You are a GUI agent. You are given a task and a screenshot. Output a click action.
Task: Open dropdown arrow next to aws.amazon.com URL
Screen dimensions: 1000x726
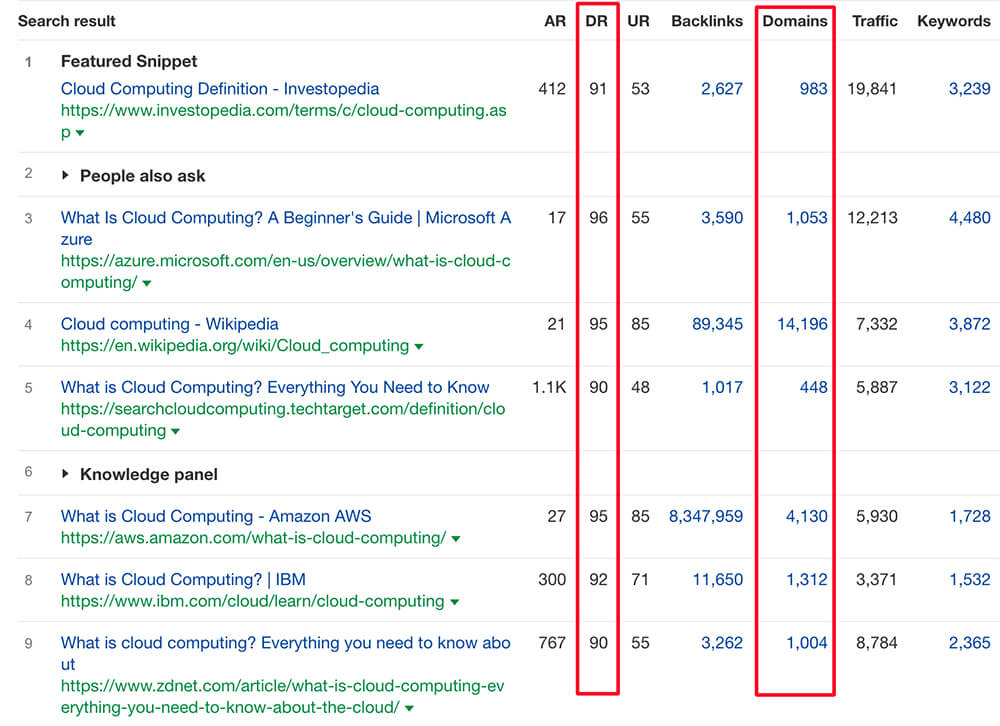click(456, 538)
